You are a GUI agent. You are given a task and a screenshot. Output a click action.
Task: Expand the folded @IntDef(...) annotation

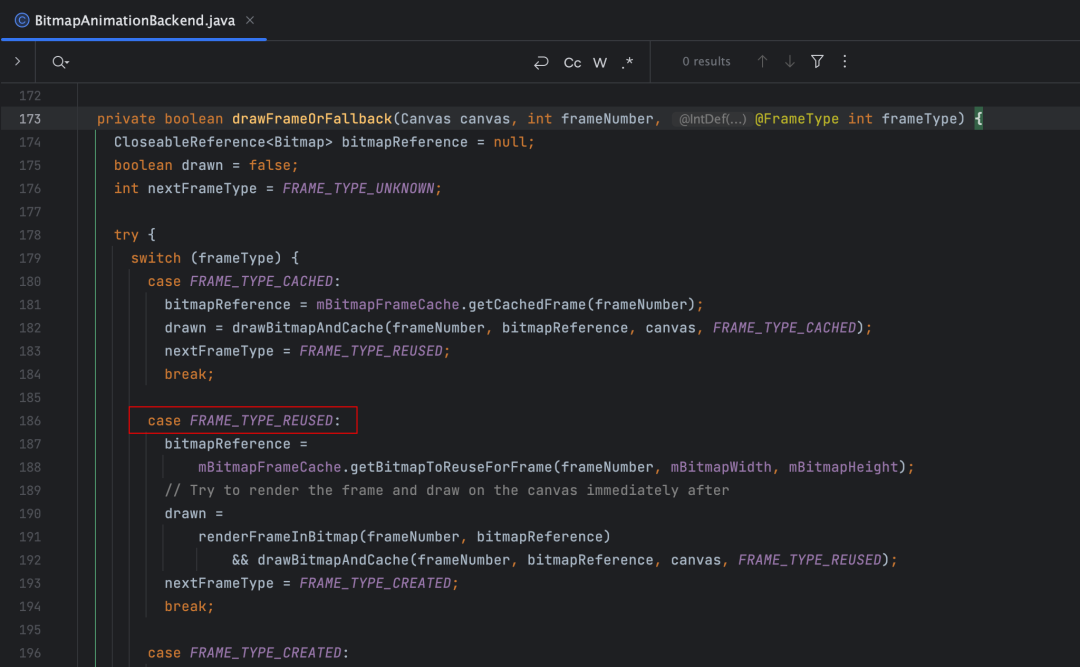pos(712,119)
